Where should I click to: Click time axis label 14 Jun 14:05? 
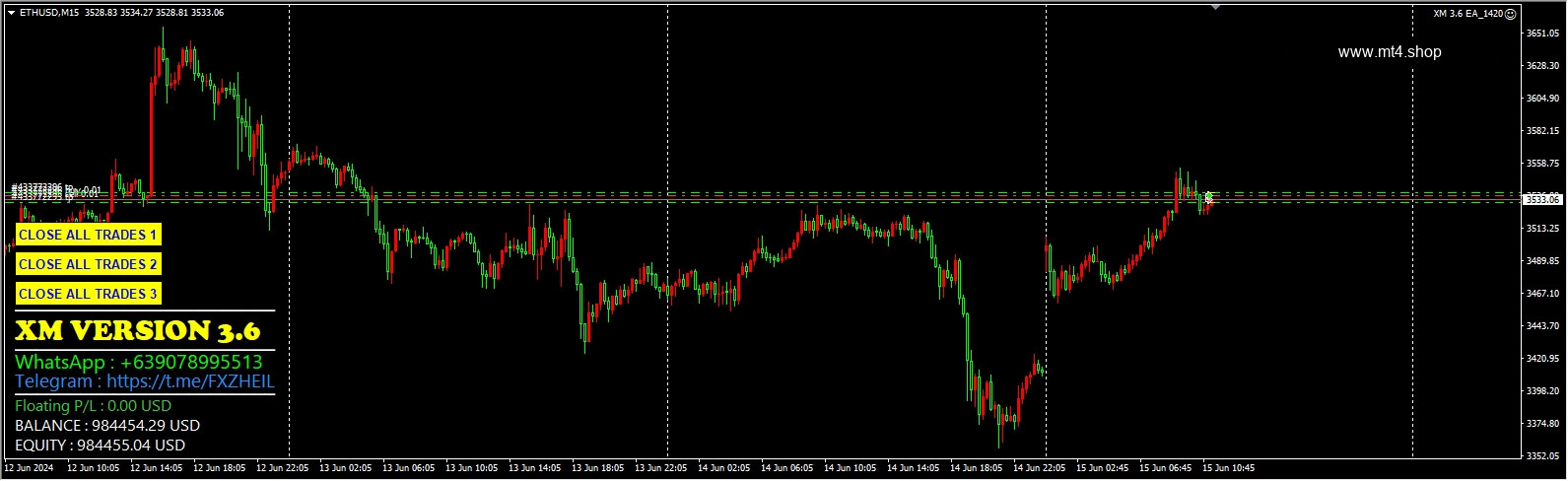913,469
